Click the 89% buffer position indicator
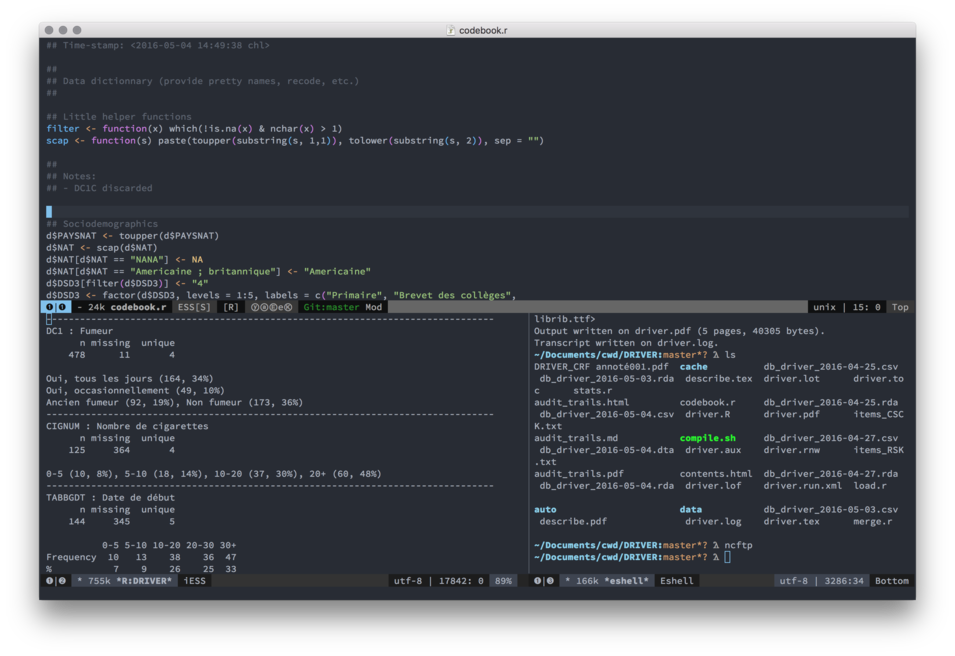The image size is (955, 656). coord(503,581)
